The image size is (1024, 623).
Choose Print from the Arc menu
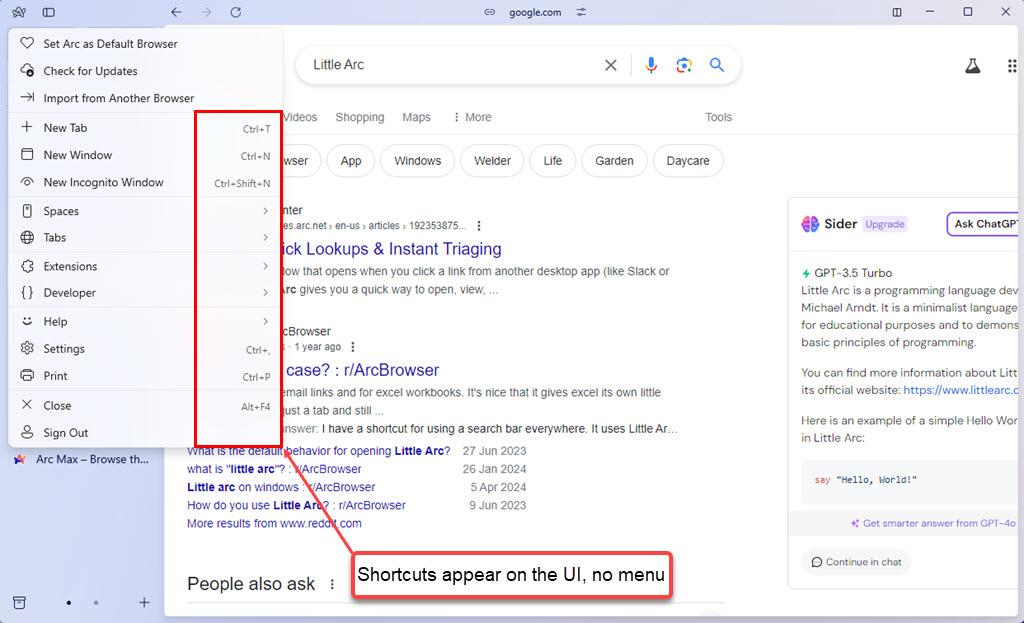(146, 375)
